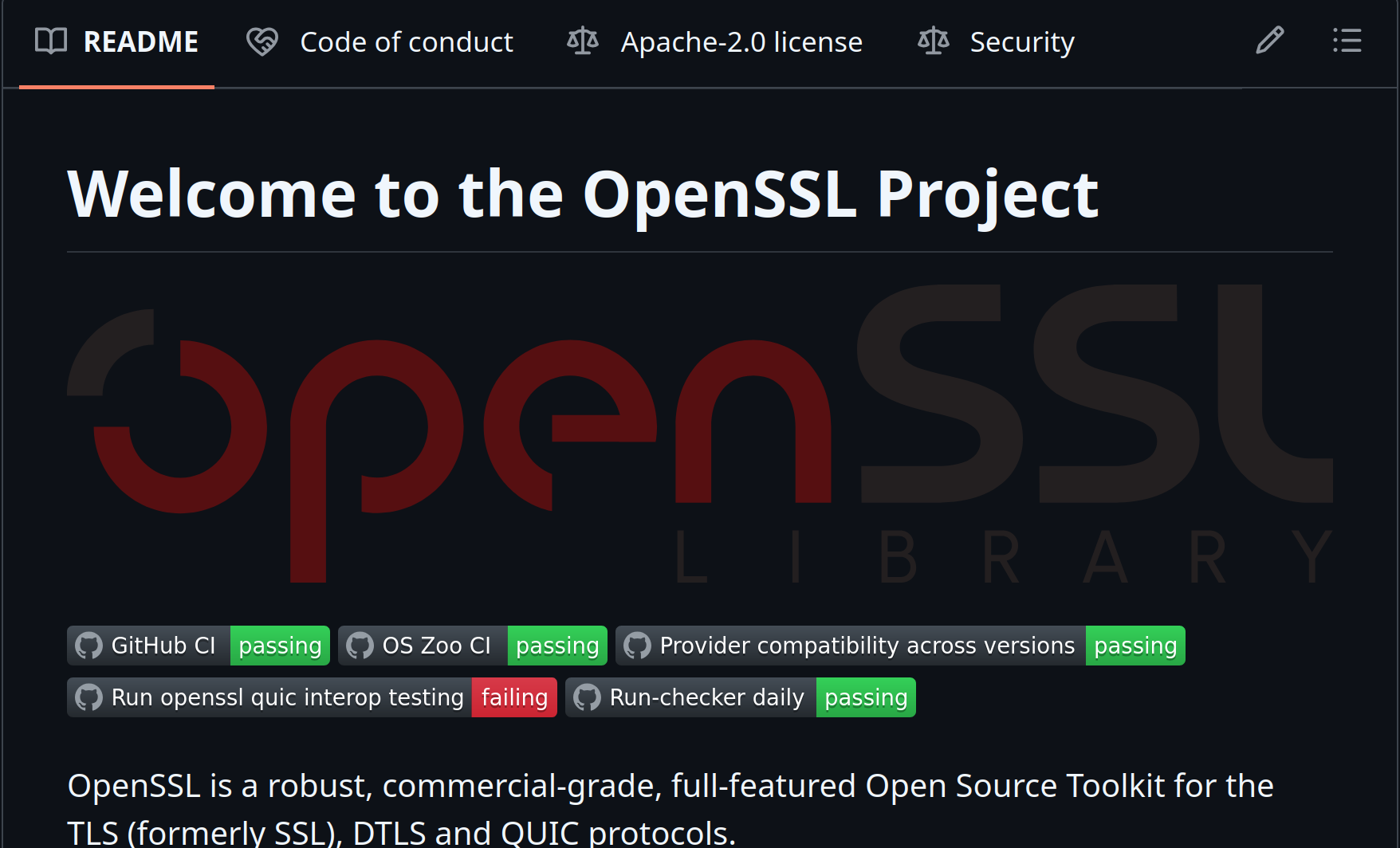Click GitHub logo in Provider compatibility badge
This screenshot has height=848, width=1400.
(637, 646)
